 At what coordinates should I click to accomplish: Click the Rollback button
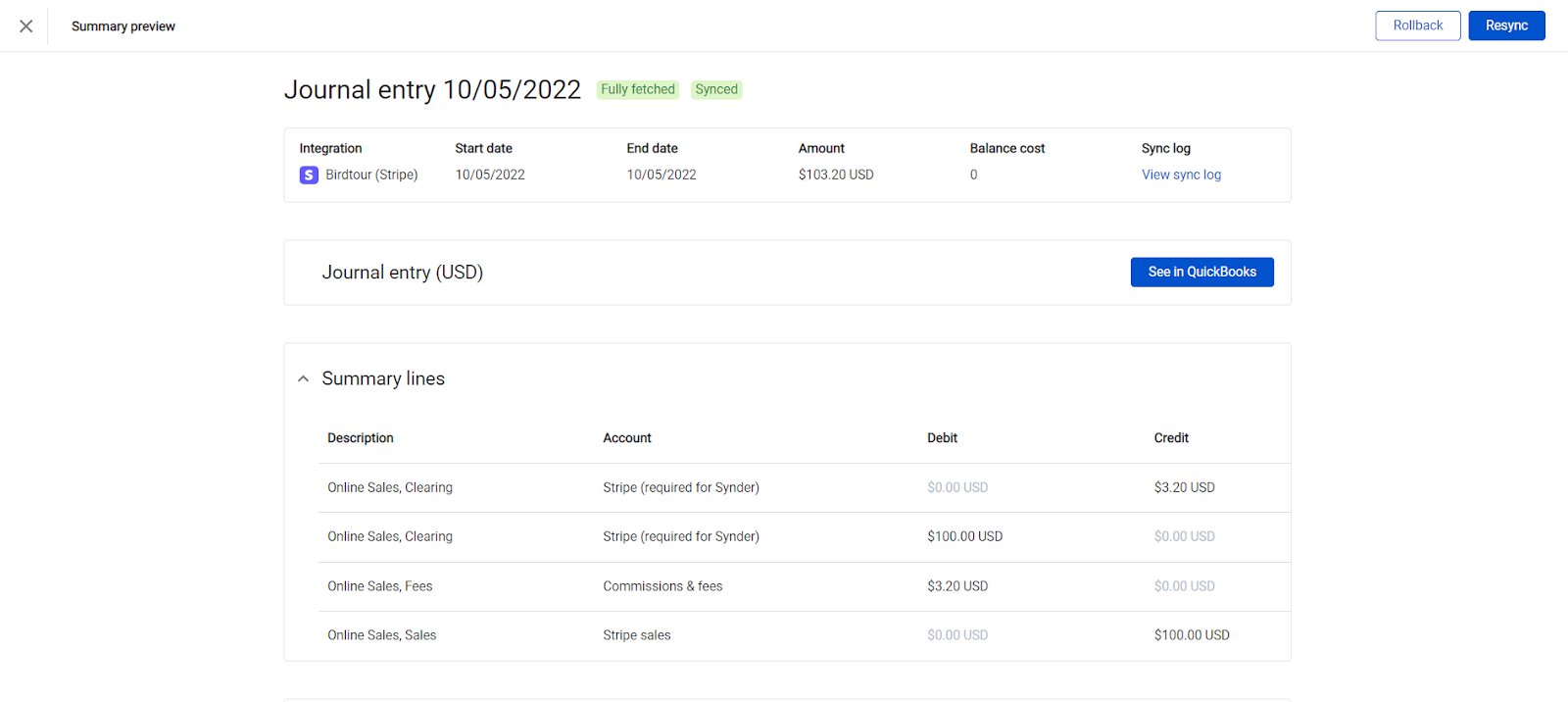pyautogui.click(x=1418, y=25)
